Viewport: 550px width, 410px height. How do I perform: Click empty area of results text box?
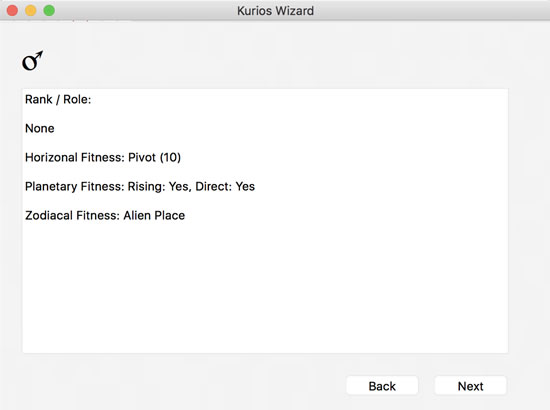[x=265, y=288]
